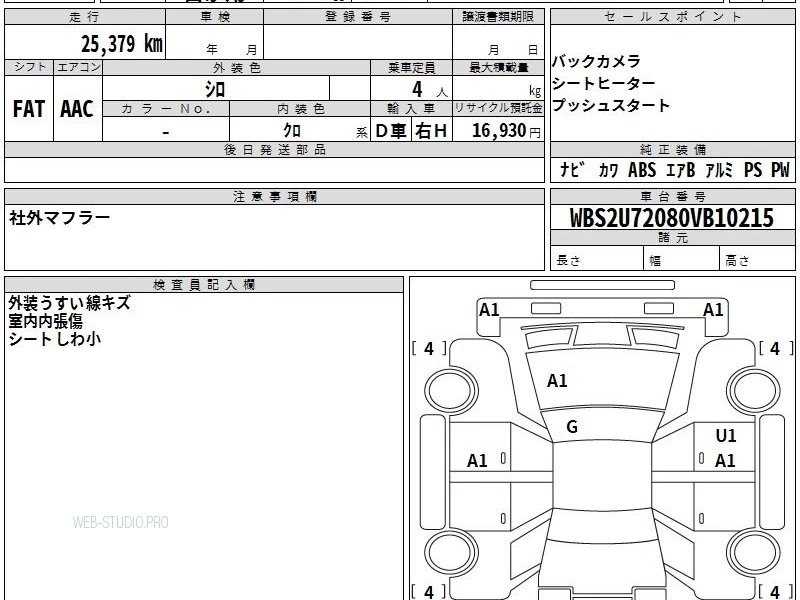
Task: Select the 外装色 header
Action: click(237, 68)
